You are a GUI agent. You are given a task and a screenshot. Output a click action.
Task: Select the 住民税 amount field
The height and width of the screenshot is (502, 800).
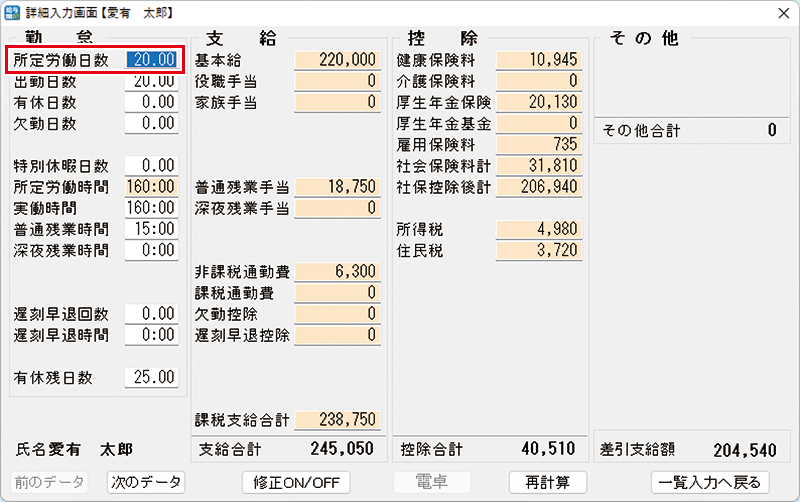pyautogui.click(x=538, y=250)
